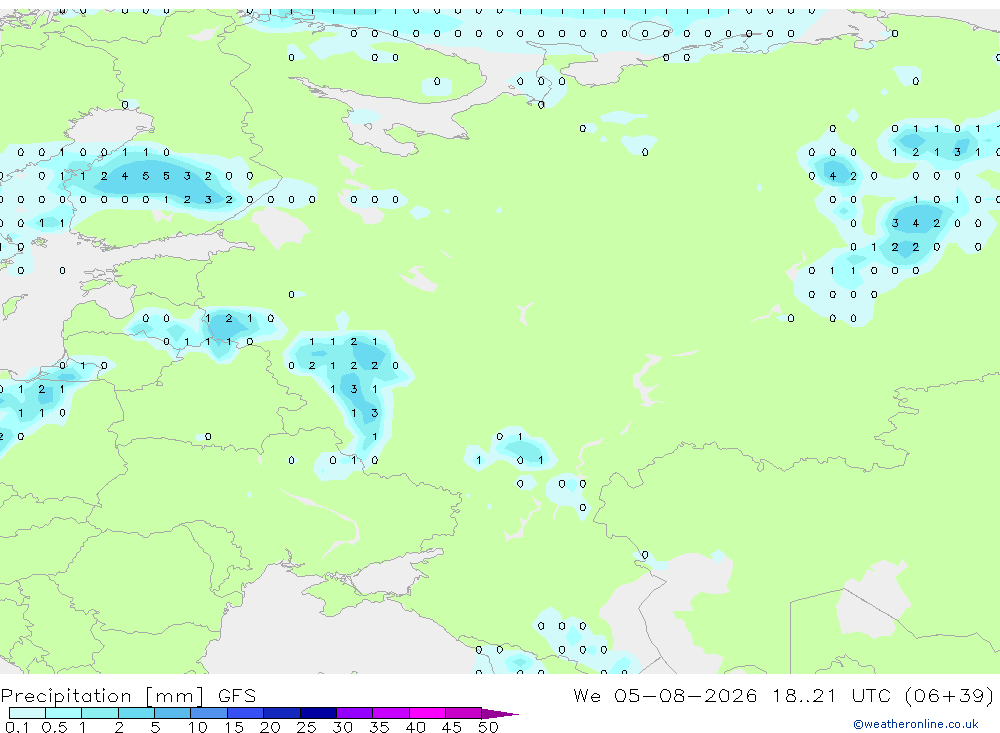Click the 40–45 mm legend swatch
1000x733 pixels.
pyautogui.click(x=427, y=713)
